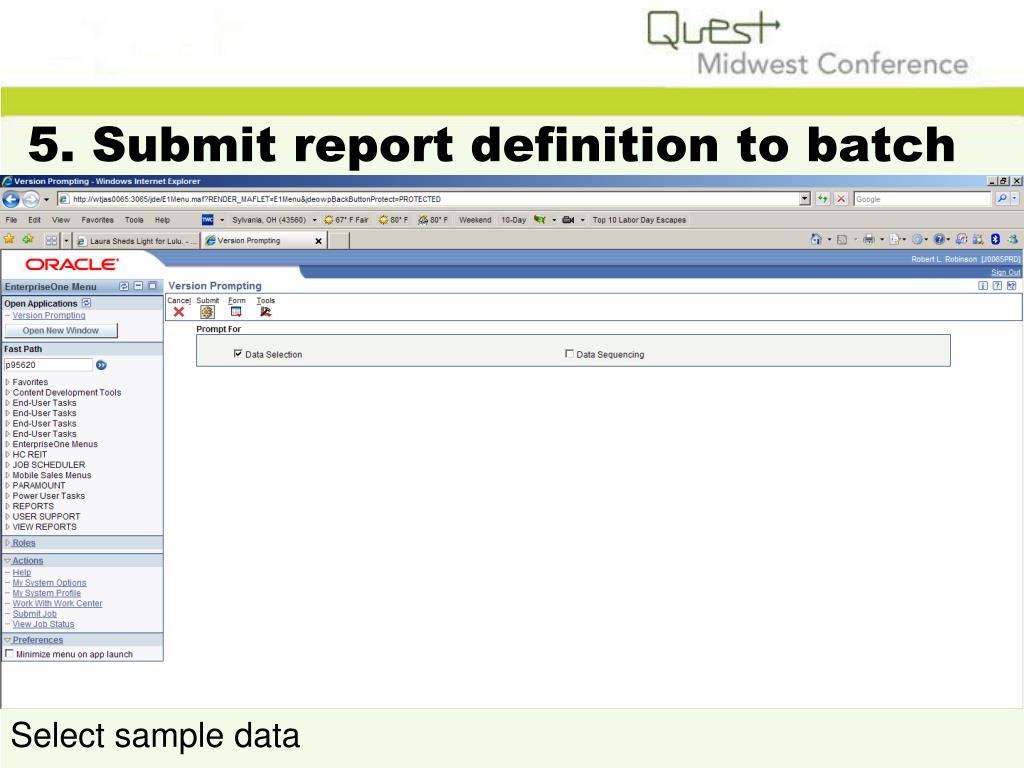The width and height of the screenshot is (1024, 768).
Task: Click the browser address bar URL
Action: click(257, 199)
